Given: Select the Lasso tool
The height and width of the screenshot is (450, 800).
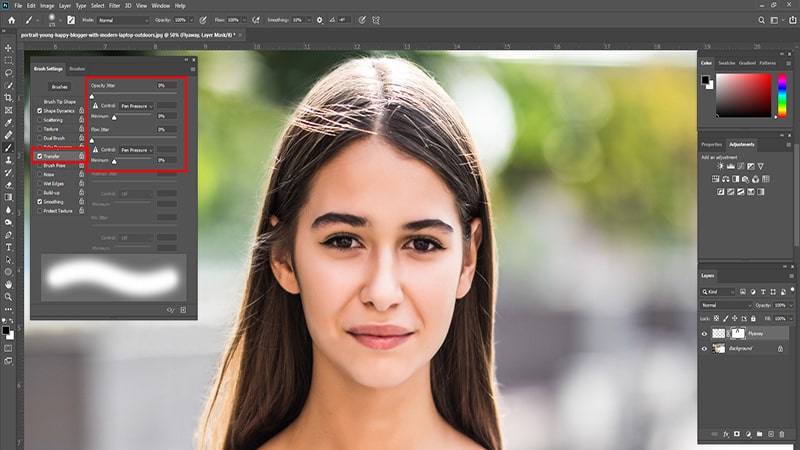Looking at the screenshot, I should pyautogui.click(x=8, y=73).
